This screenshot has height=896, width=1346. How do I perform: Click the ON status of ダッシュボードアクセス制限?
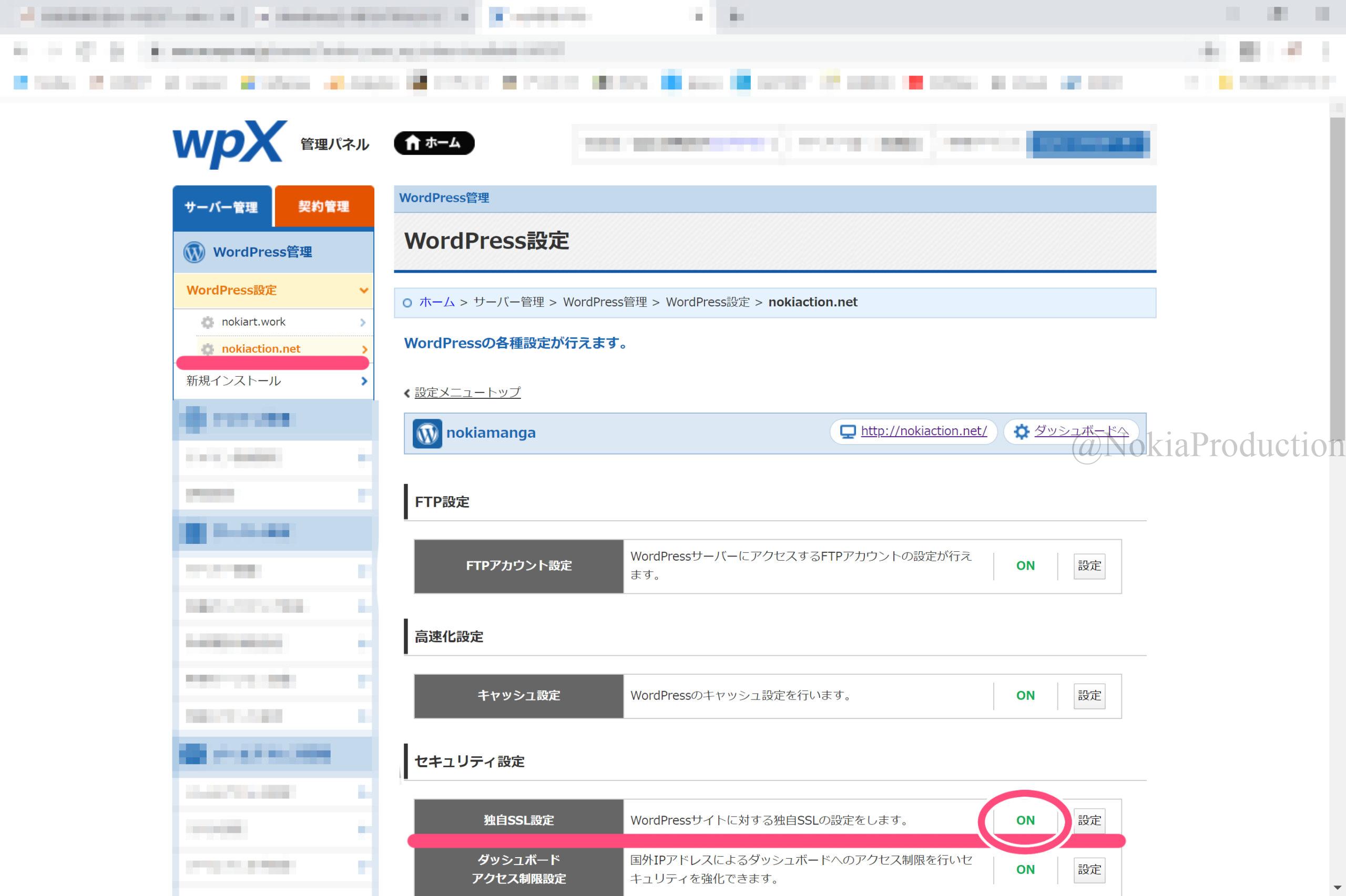[1025, 870]
